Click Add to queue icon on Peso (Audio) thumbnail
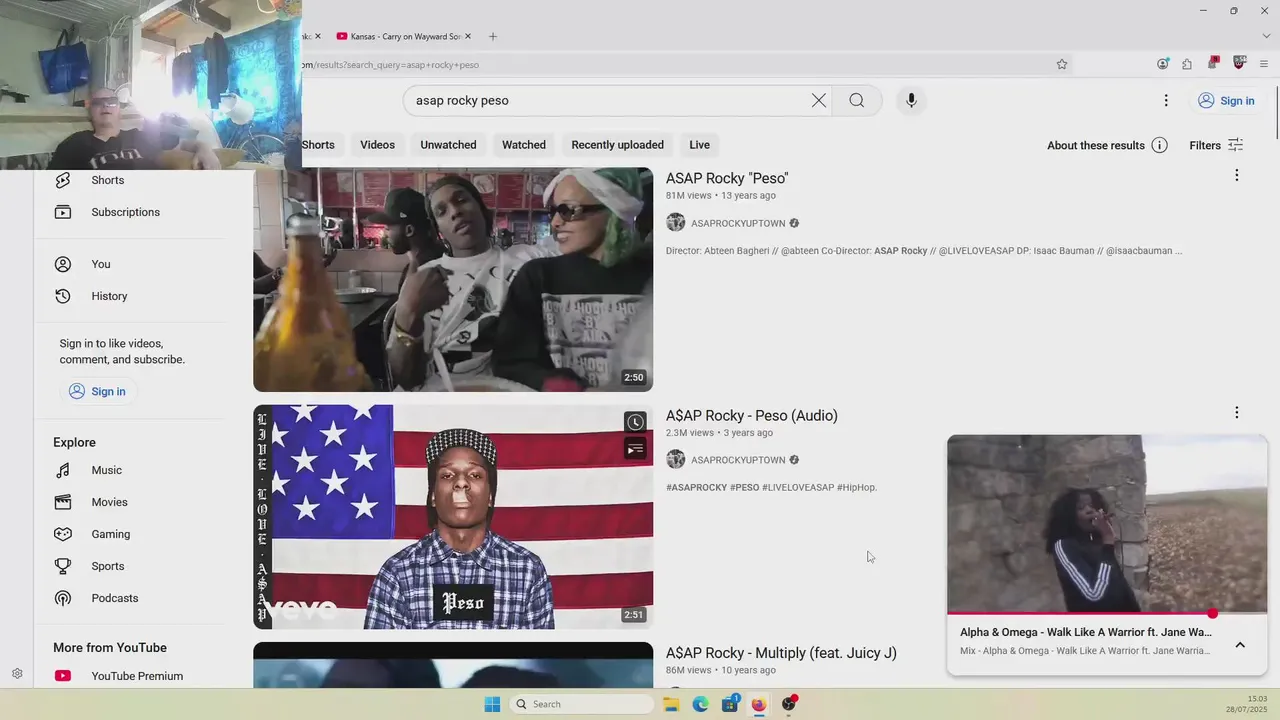 (x=635, y=449)
